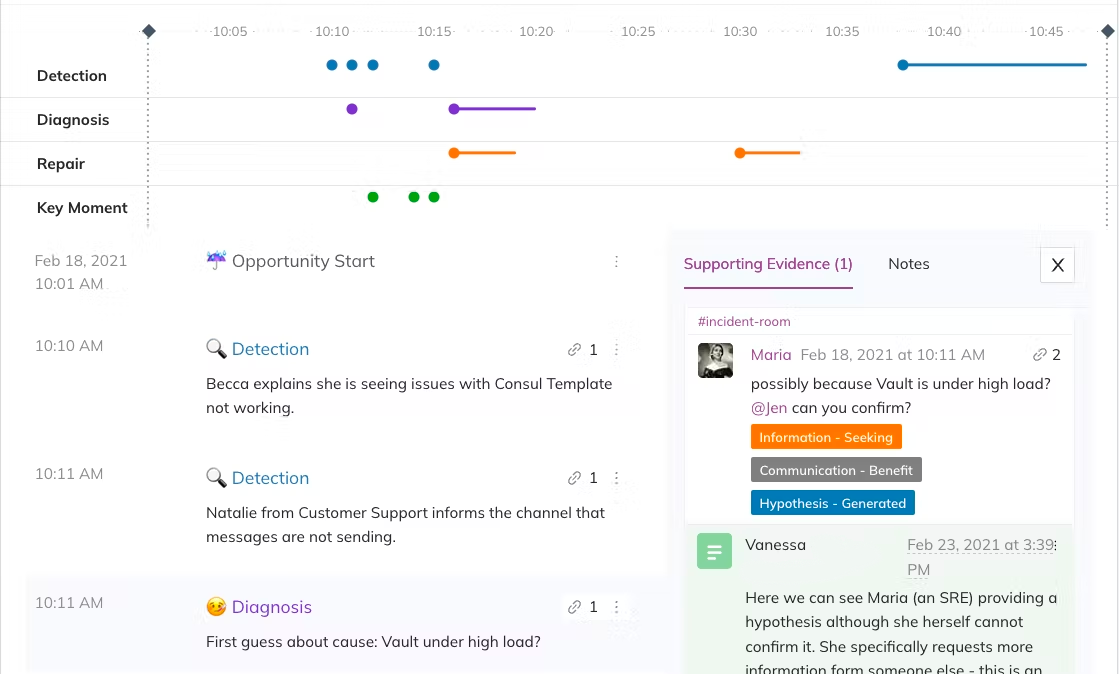This screenshot has width=1119, height=674.
Task: Click link icon on Diagnosis event
Action: coord(574,607)
